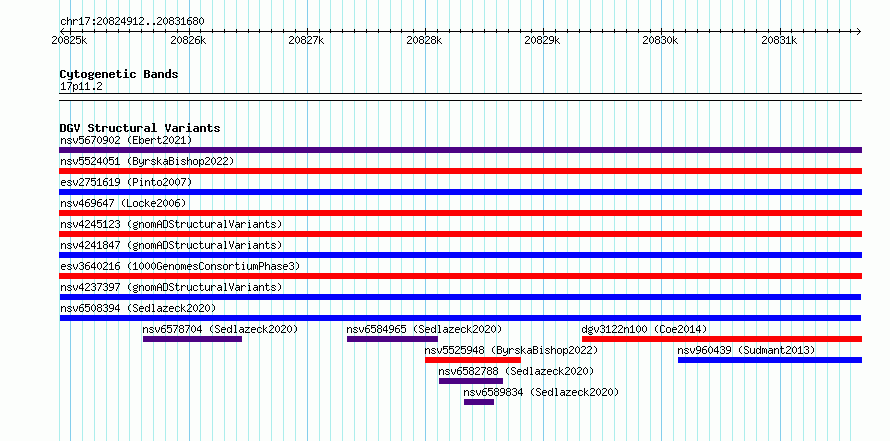The height and width of the screenshot is (441, 890).
Task: Open the nsv6508394 (Sedlazeck2020) label
Action: pyautogui.click(x=138, y=308)
